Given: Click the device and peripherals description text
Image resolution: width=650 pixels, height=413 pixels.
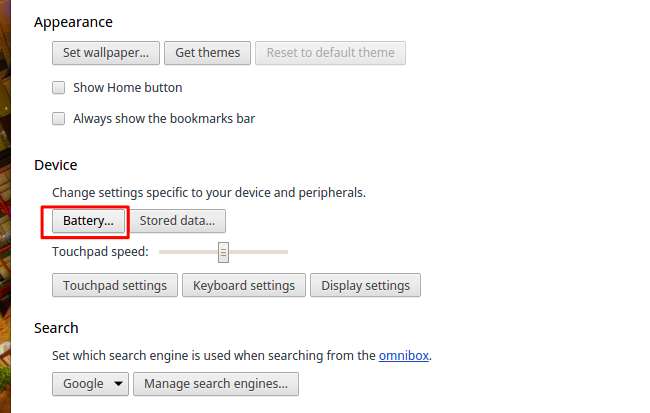Looking at the screenshot, I should click(208, 192).
